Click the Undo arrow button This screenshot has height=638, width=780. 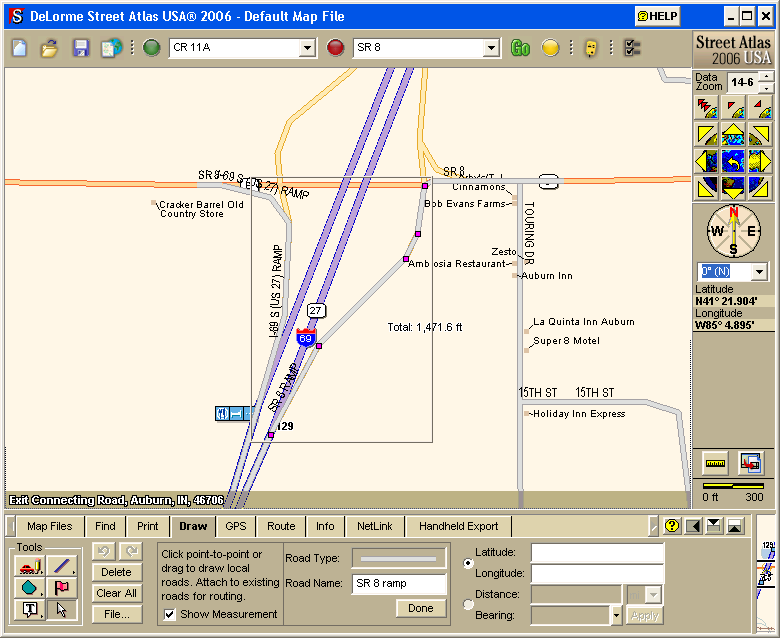pos(103,551)
